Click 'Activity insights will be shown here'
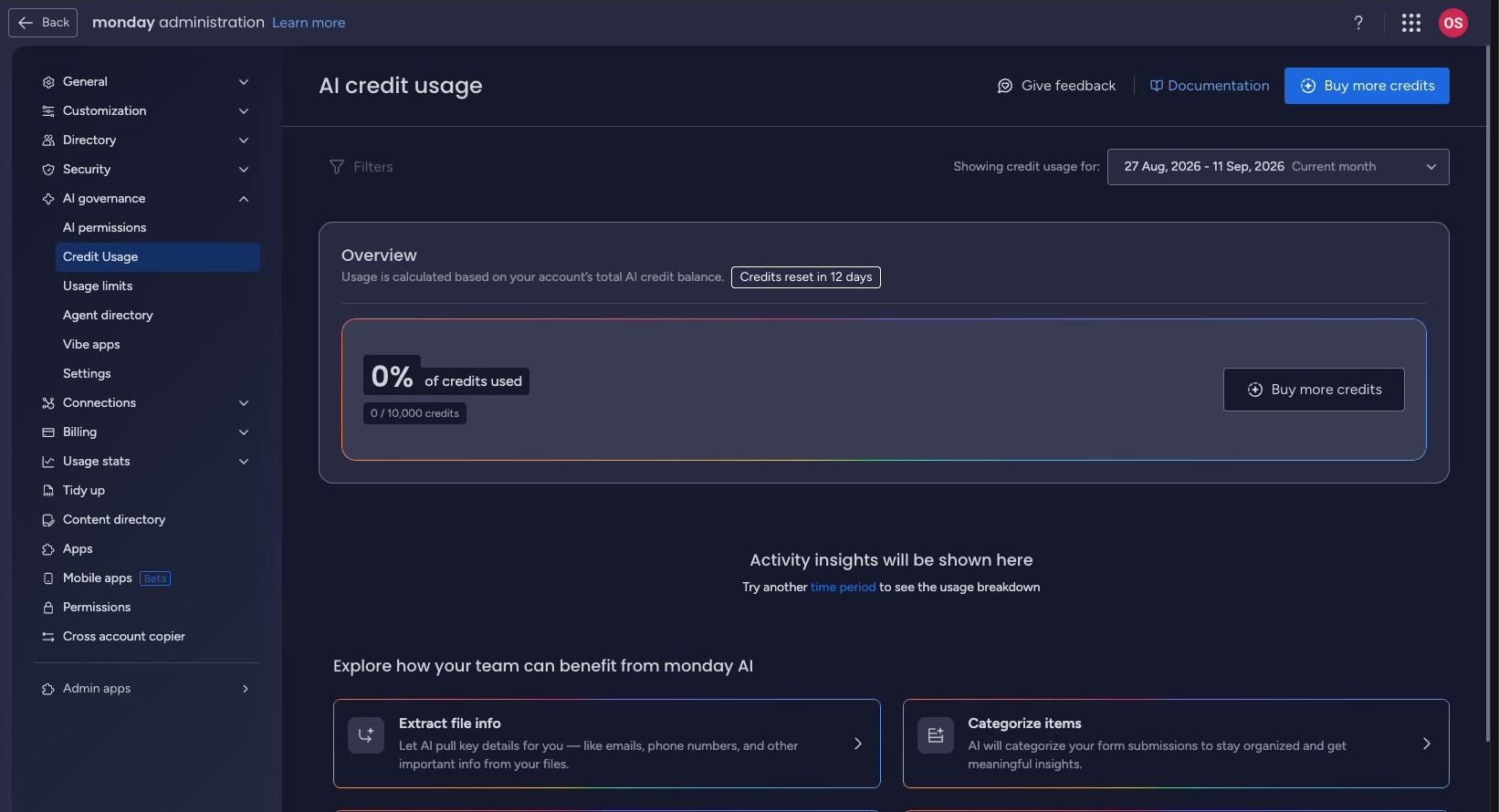1499x812 pixels. [891, 560]
